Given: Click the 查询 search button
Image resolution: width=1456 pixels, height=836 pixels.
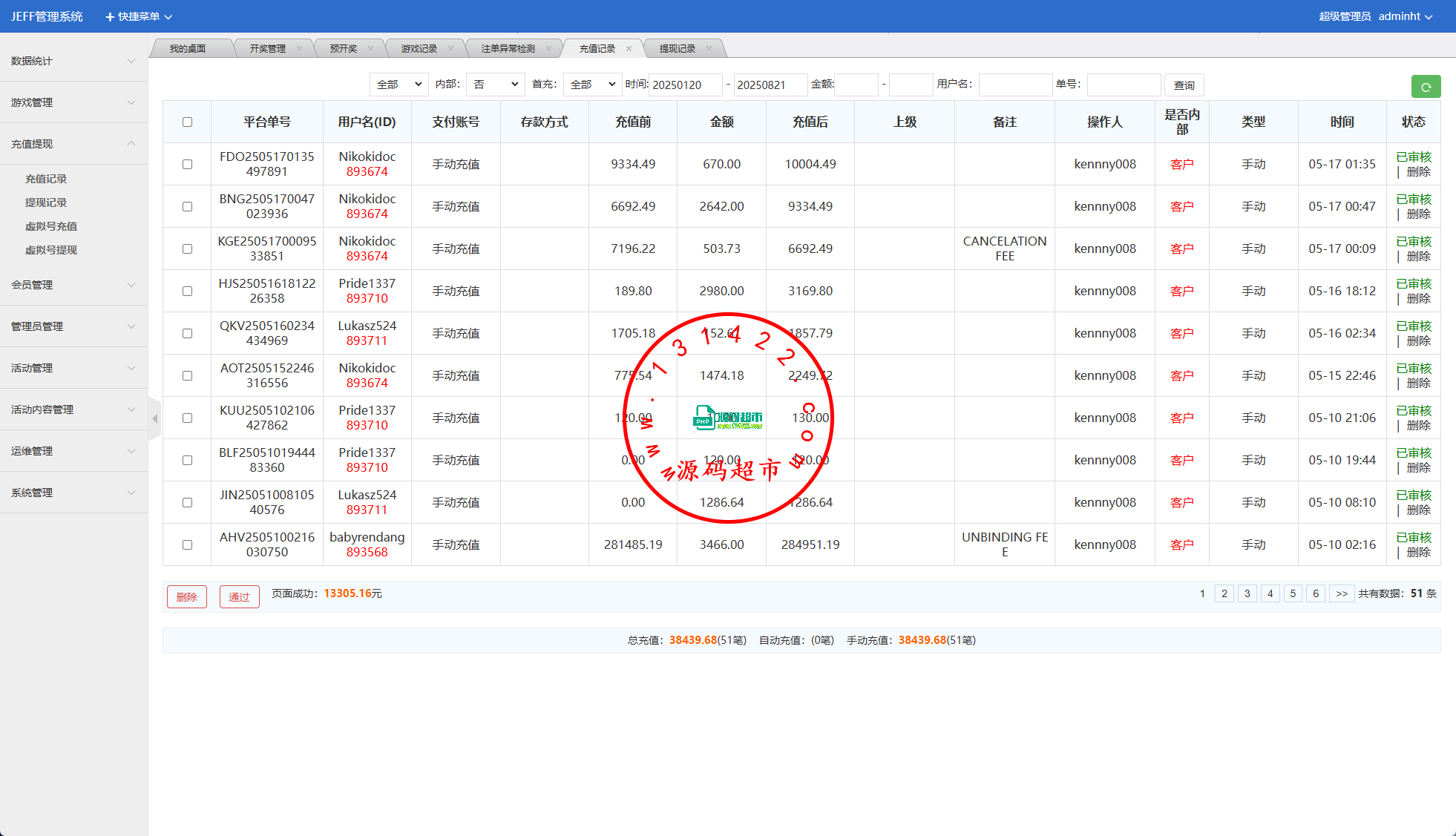Looking at the screenshot, I should click(1184, 85).
